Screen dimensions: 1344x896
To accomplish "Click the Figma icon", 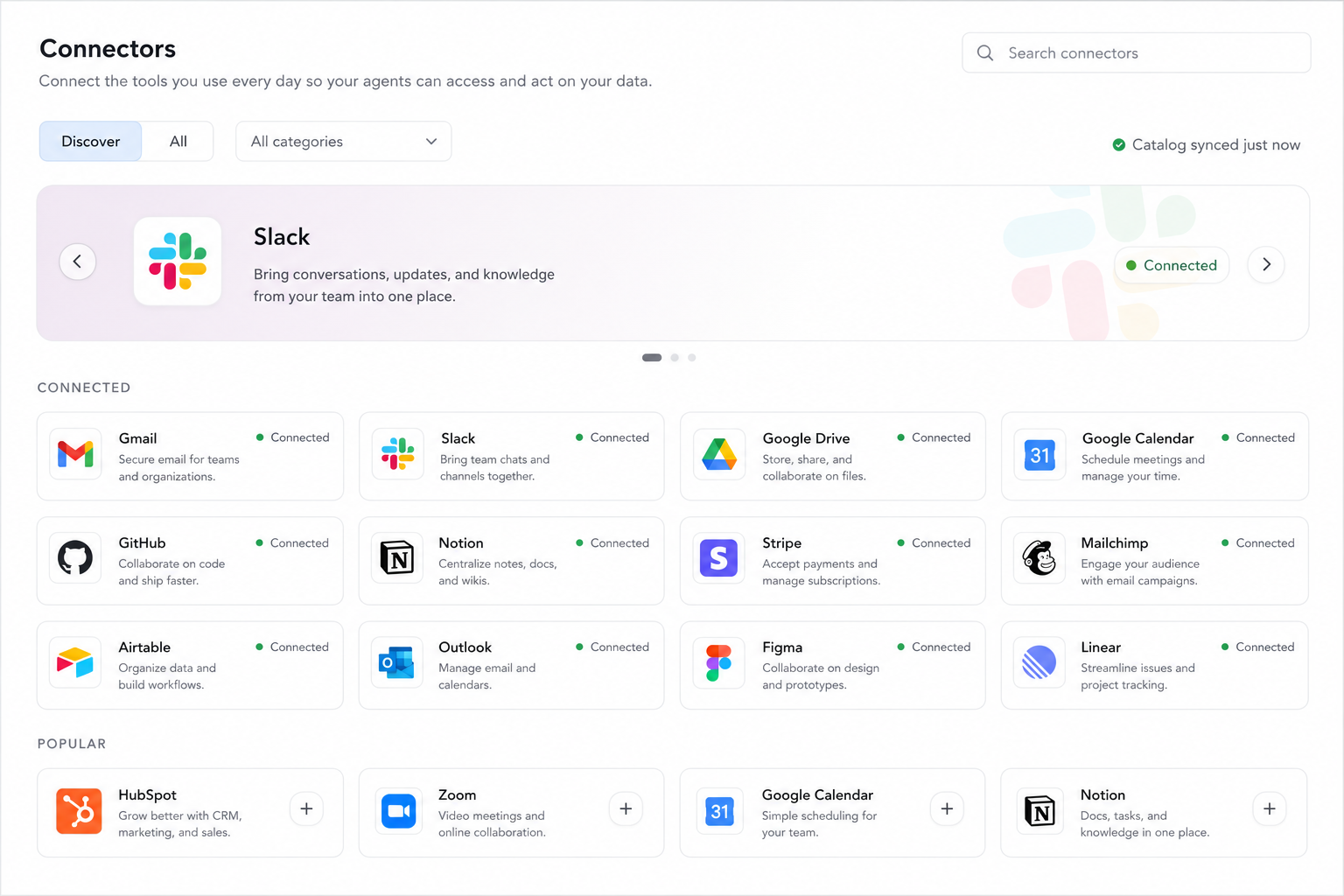I will tap(719, 662).
